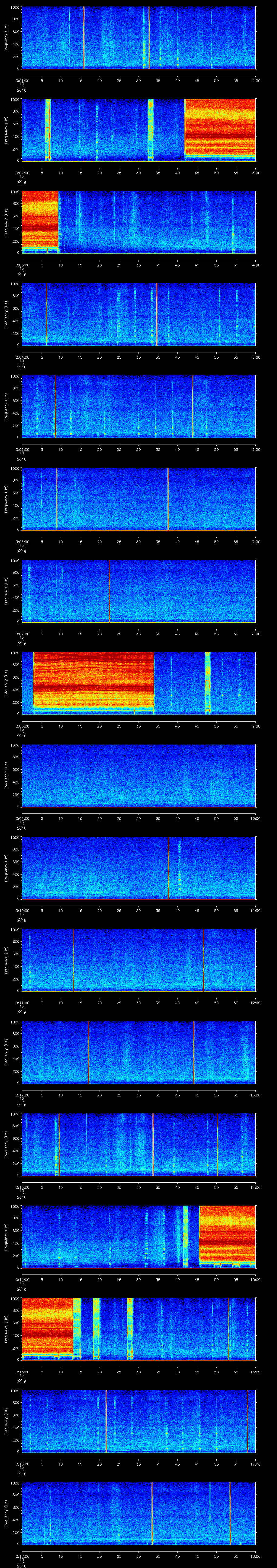Pick the spectrogram panel starting at 0:16:00
This screenshot has height=1568, width=277.
(x=138, y=1421)
